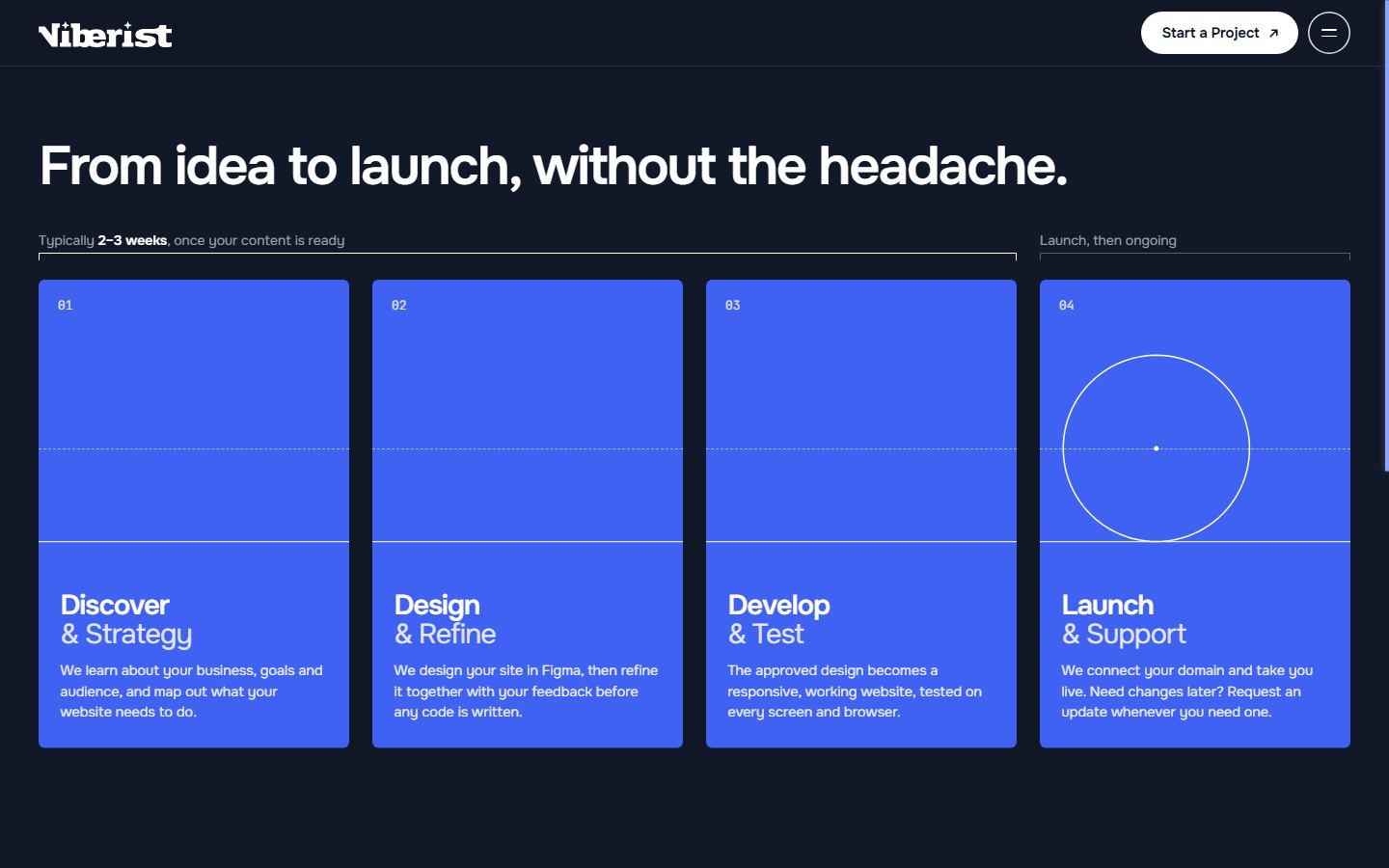Click the Start a Project button

pyautogui.click(x=1219, y=33)
